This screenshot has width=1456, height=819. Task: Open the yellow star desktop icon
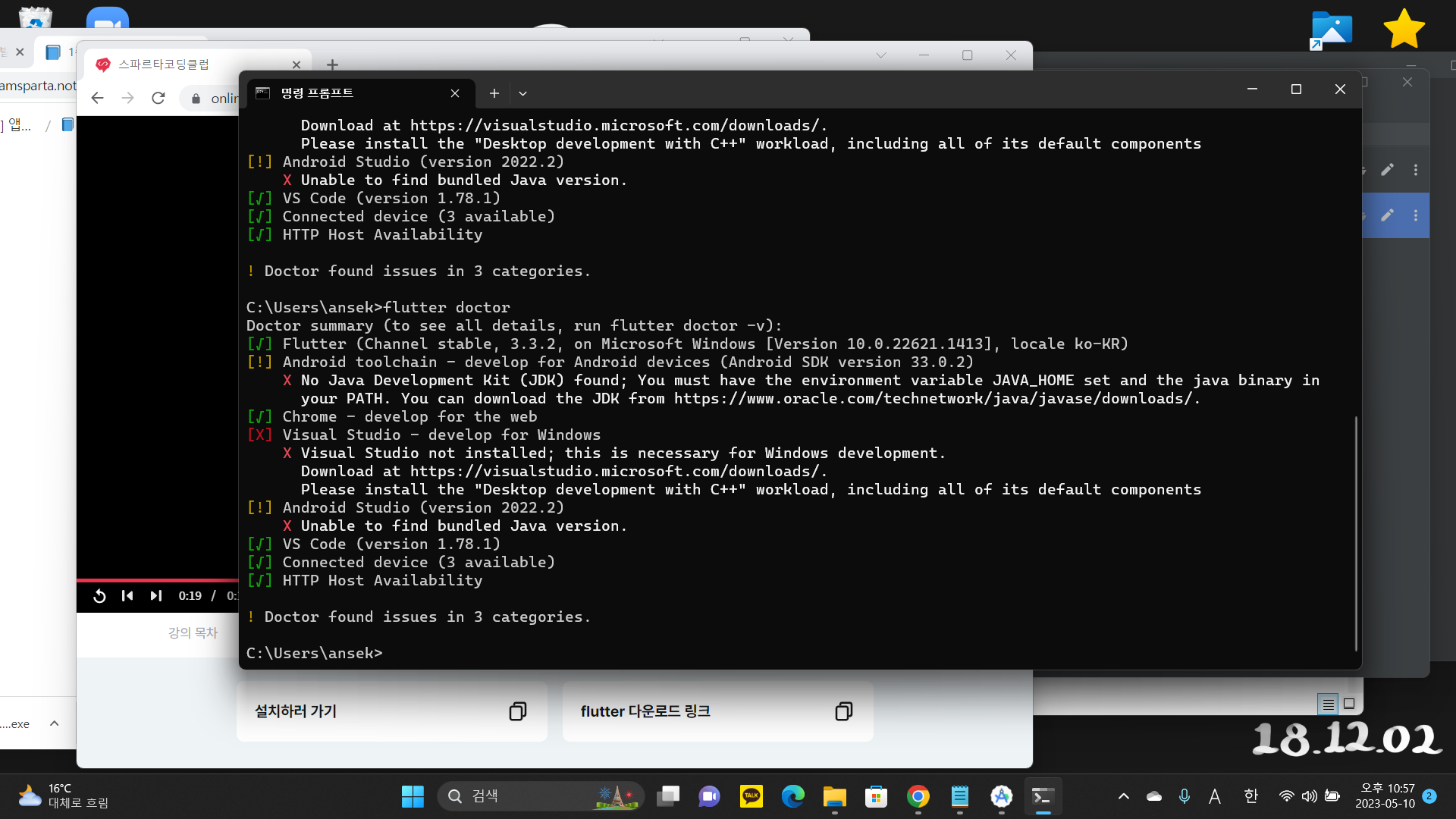click(x=1404, y=29)
